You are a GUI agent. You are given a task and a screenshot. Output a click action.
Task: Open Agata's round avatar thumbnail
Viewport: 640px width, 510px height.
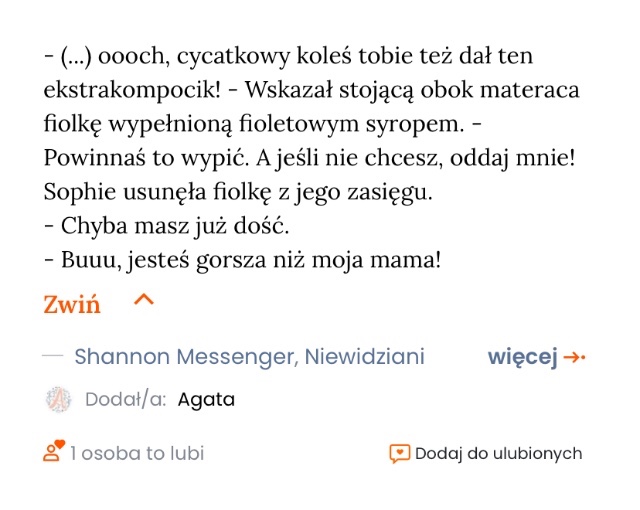point(59,400)
